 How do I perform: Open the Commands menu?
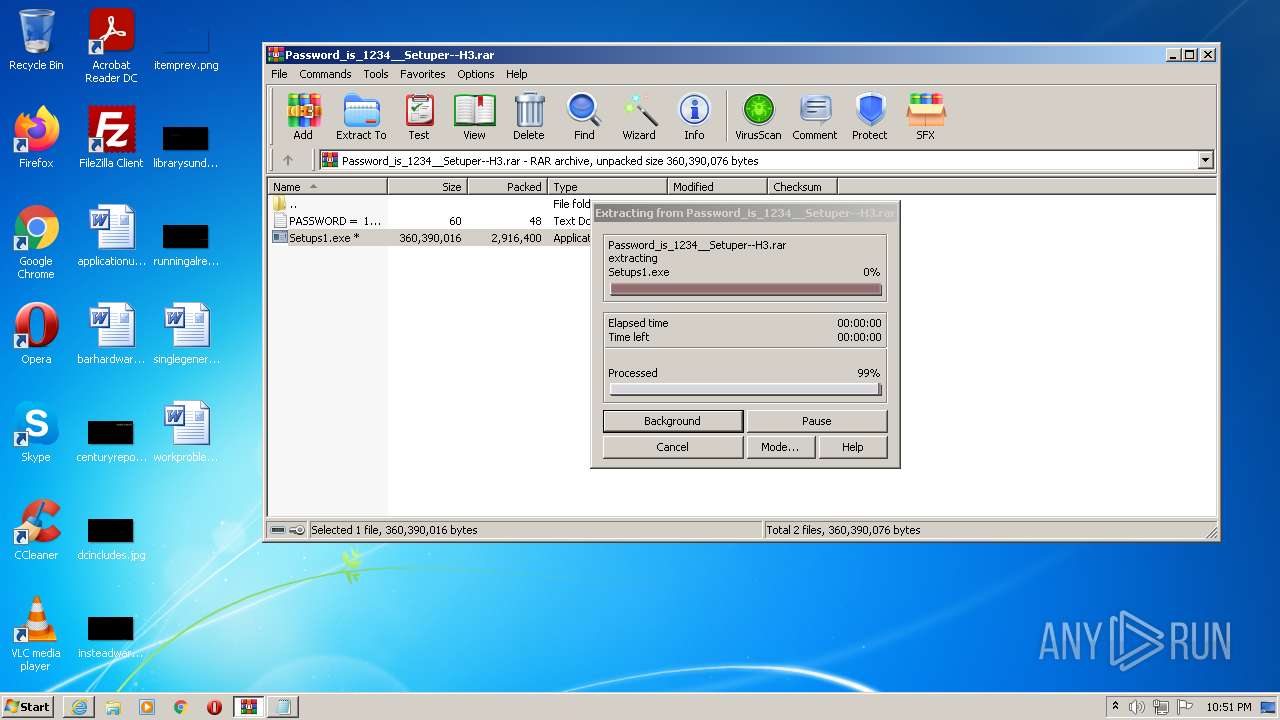coord(325,74)
